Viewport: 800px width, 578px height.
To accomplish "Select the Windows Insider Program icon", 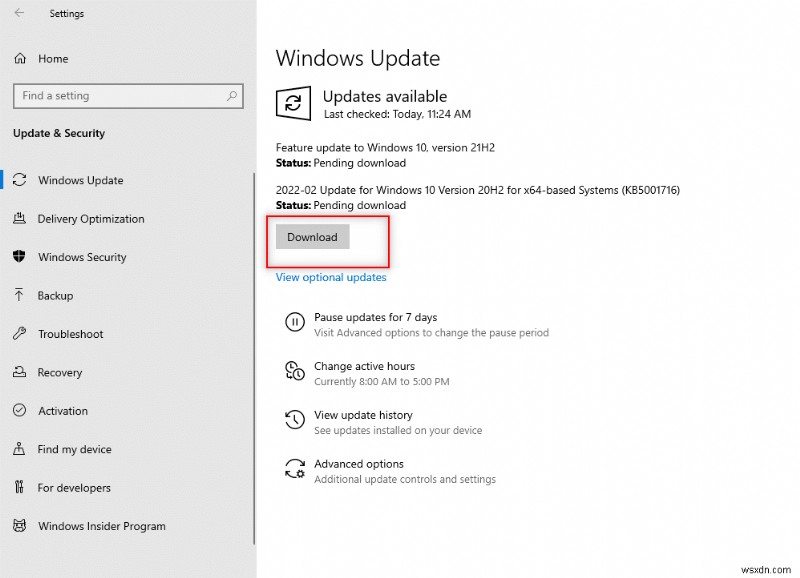I will [21, 526].
